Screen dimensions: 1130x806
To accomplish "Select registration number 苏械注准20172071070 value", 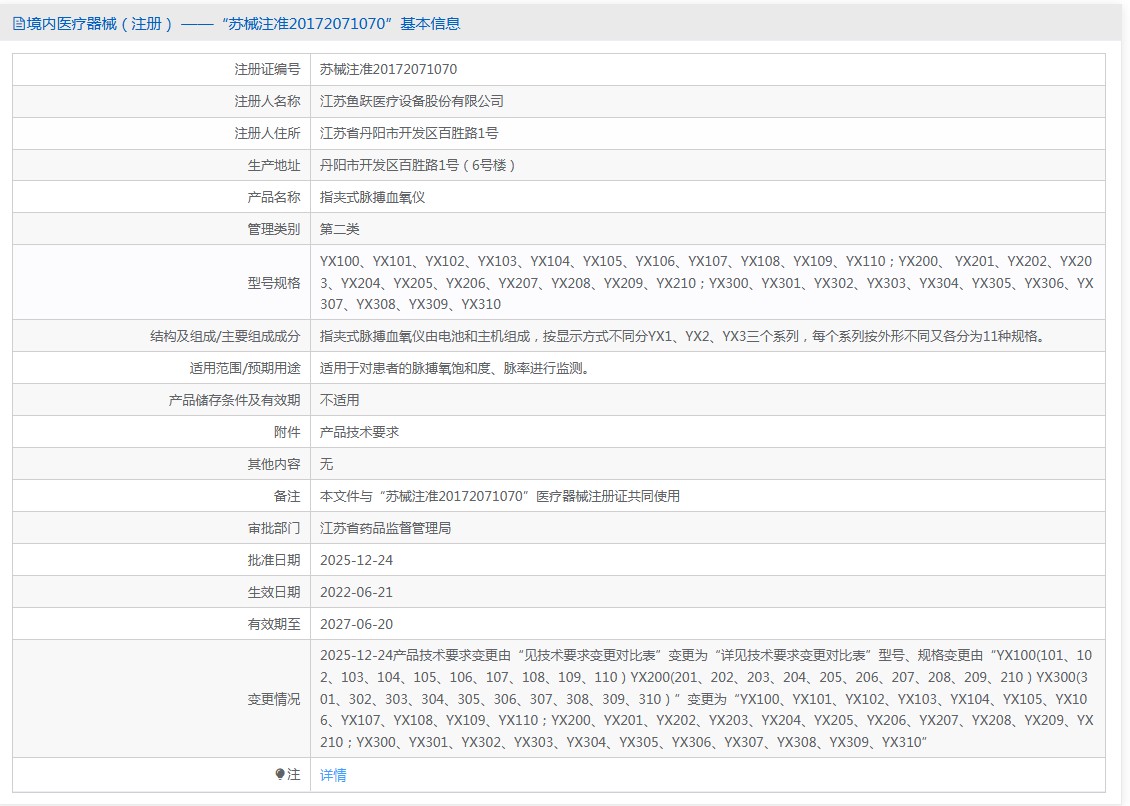I will click(x=388, y=69).
